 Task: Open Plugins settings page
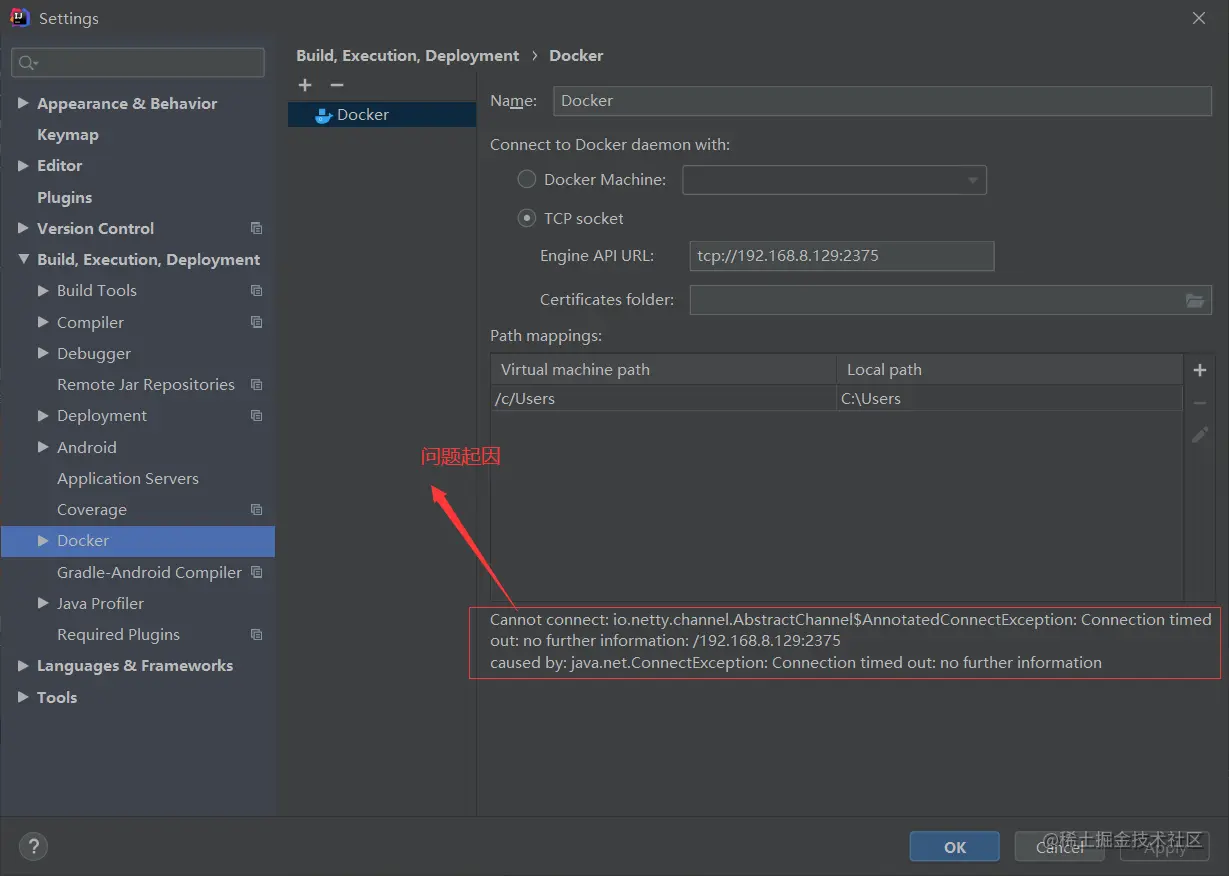(64, 197)
